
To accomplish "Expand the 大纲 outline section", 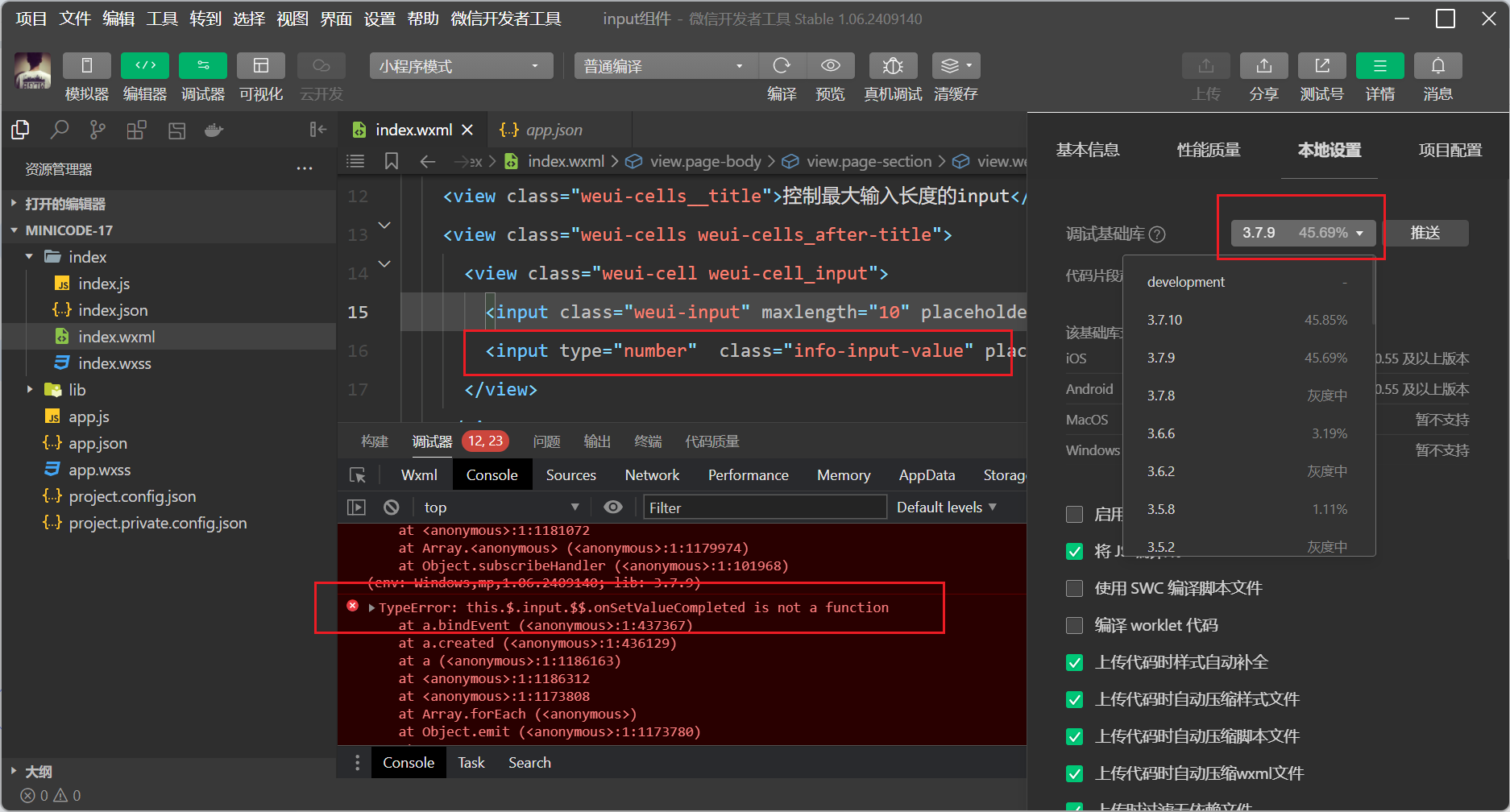I will [x=15, y=772].
